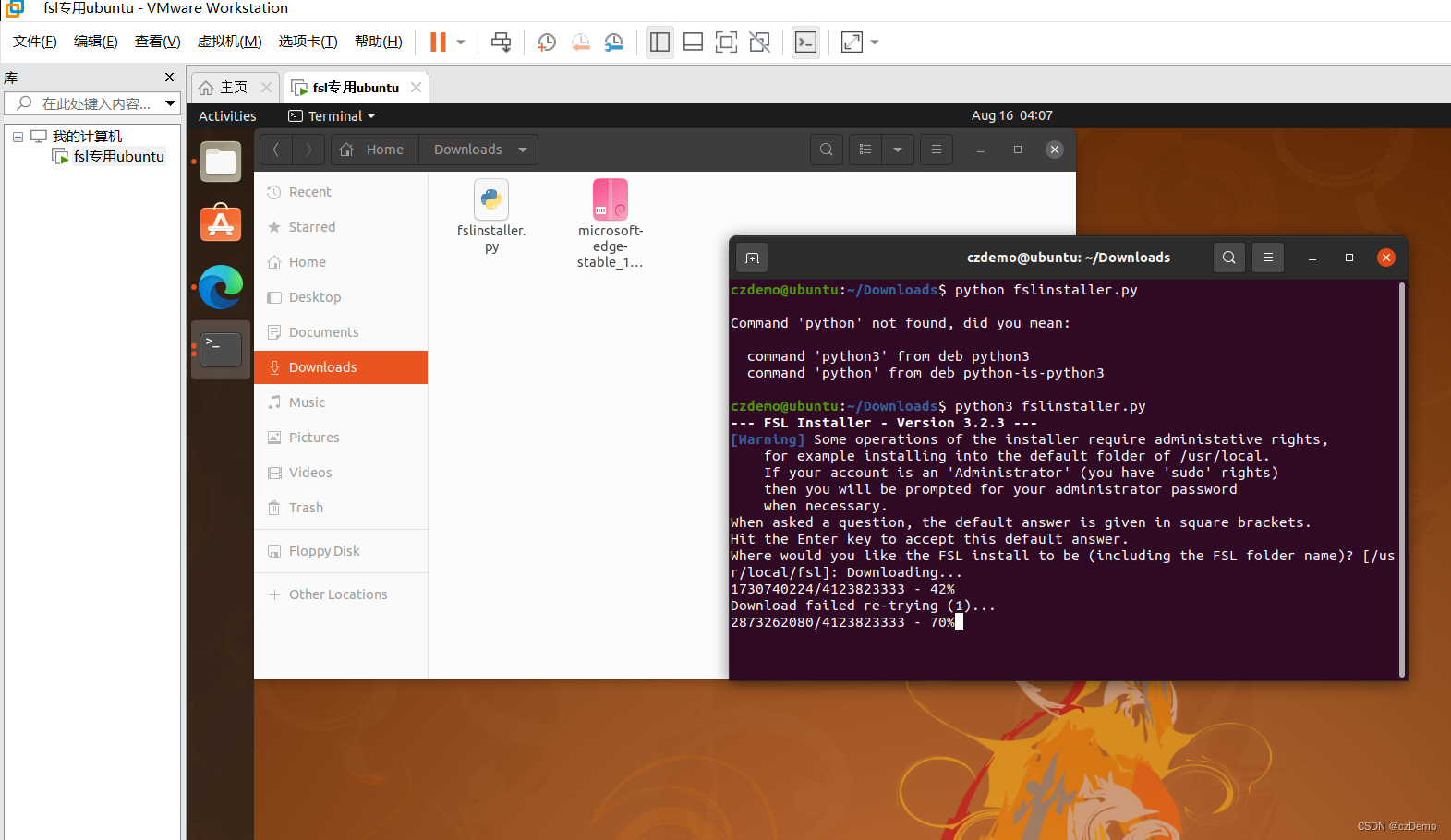The width and height of the screenshot is (1451, 840).
Task: Open the Downloads path bar dropdown
Action: 523,150
